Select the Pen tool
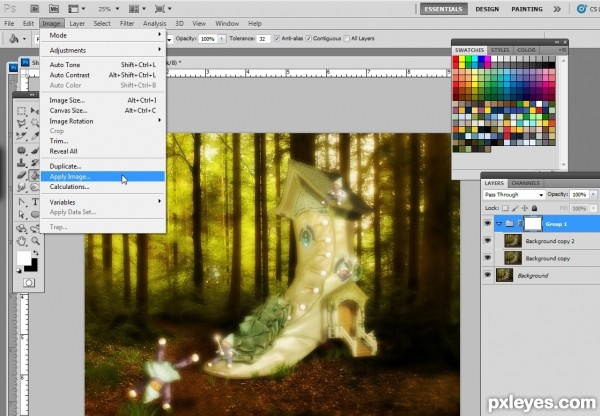 (21, 202)
